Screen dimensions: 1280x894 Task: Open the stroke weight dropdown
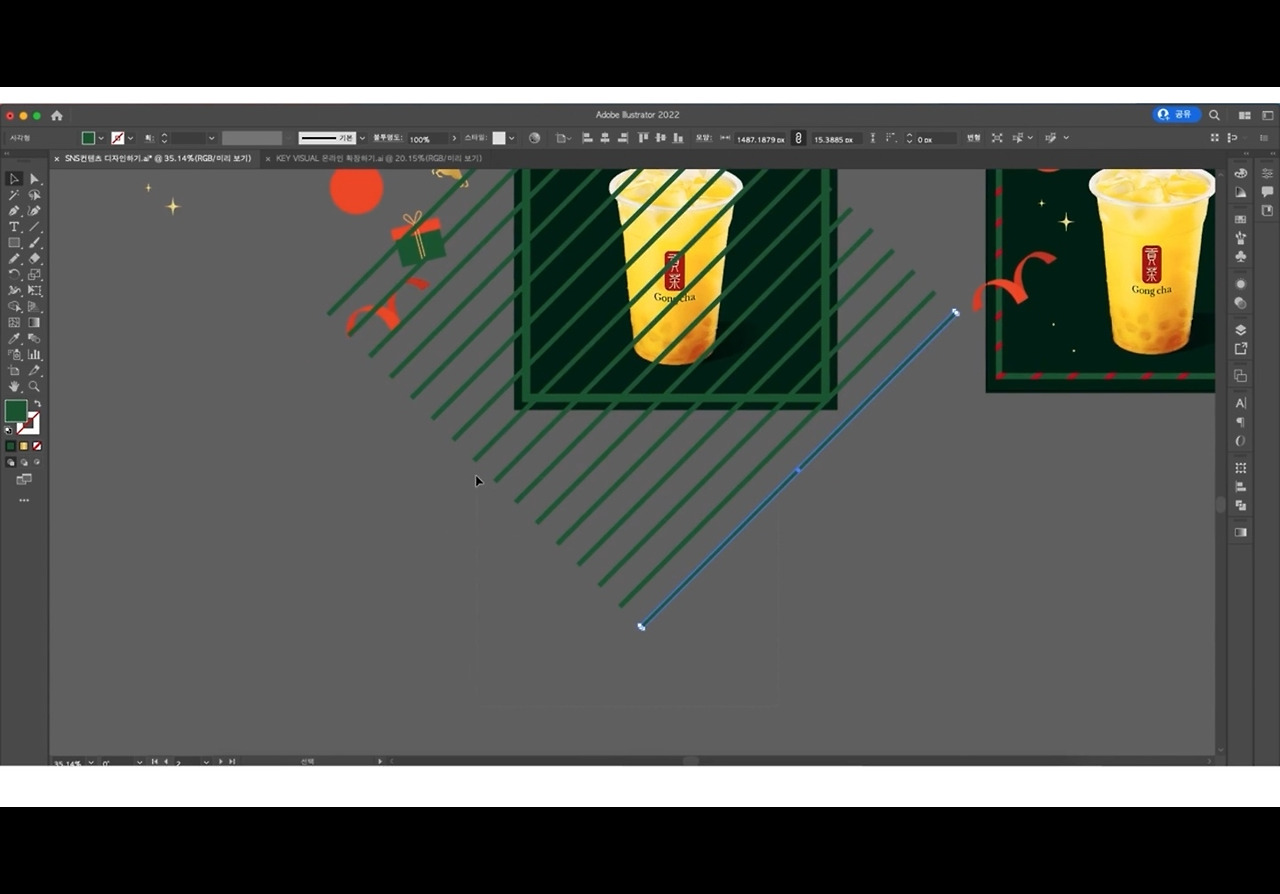point(211,138)
